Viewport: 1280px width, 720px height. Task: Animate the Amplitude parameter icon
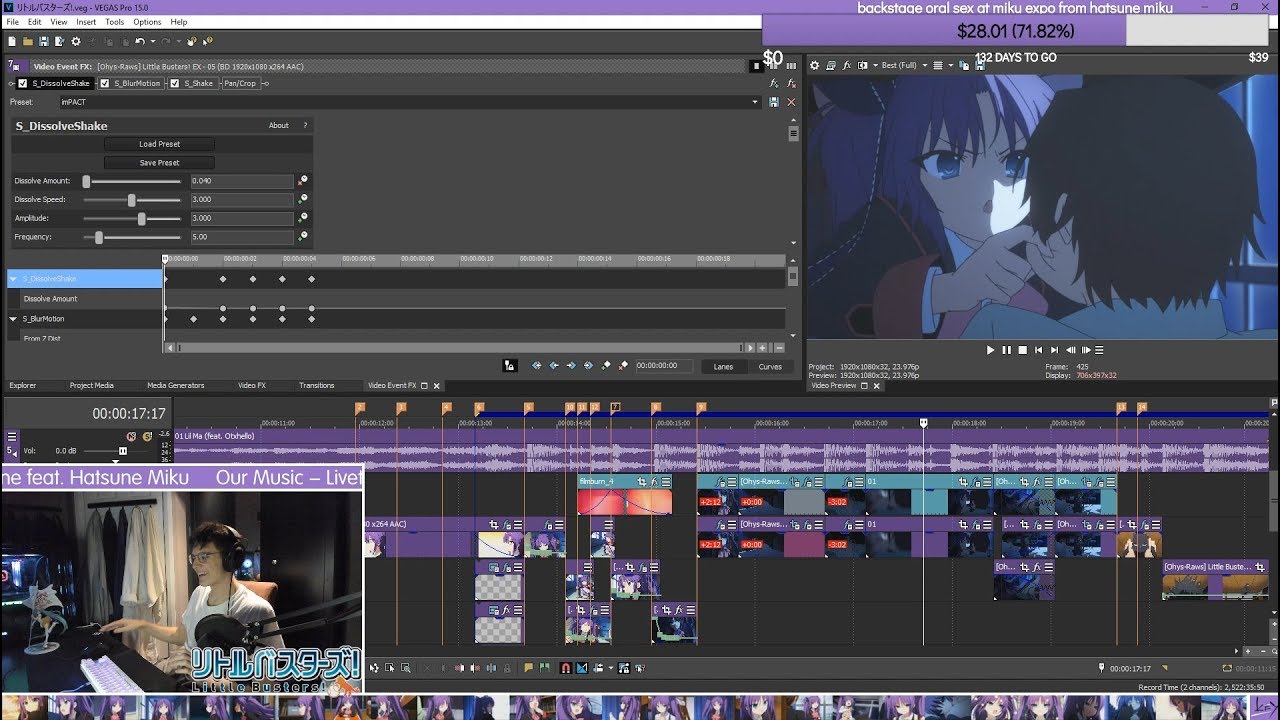point(302,218)
